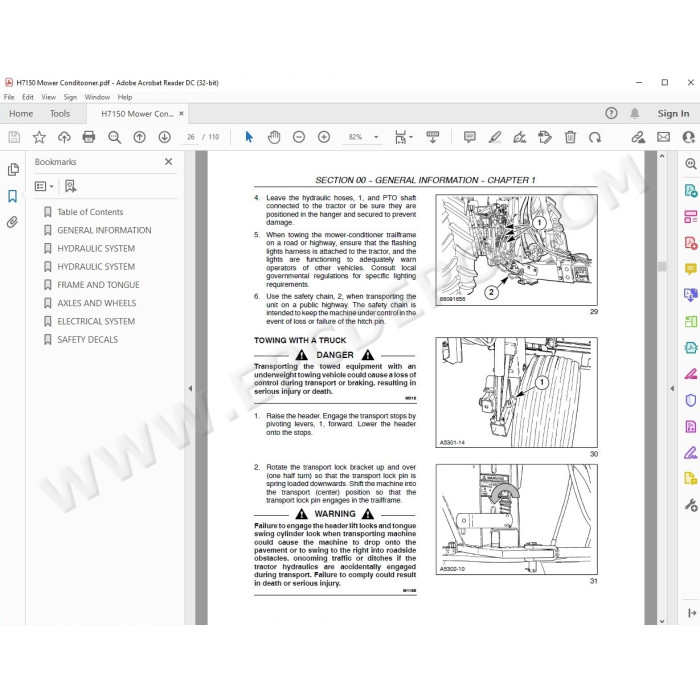Open the Comment tool in the right pane
The height and width of the screenshot is (700, 700).
pos(691,269)
